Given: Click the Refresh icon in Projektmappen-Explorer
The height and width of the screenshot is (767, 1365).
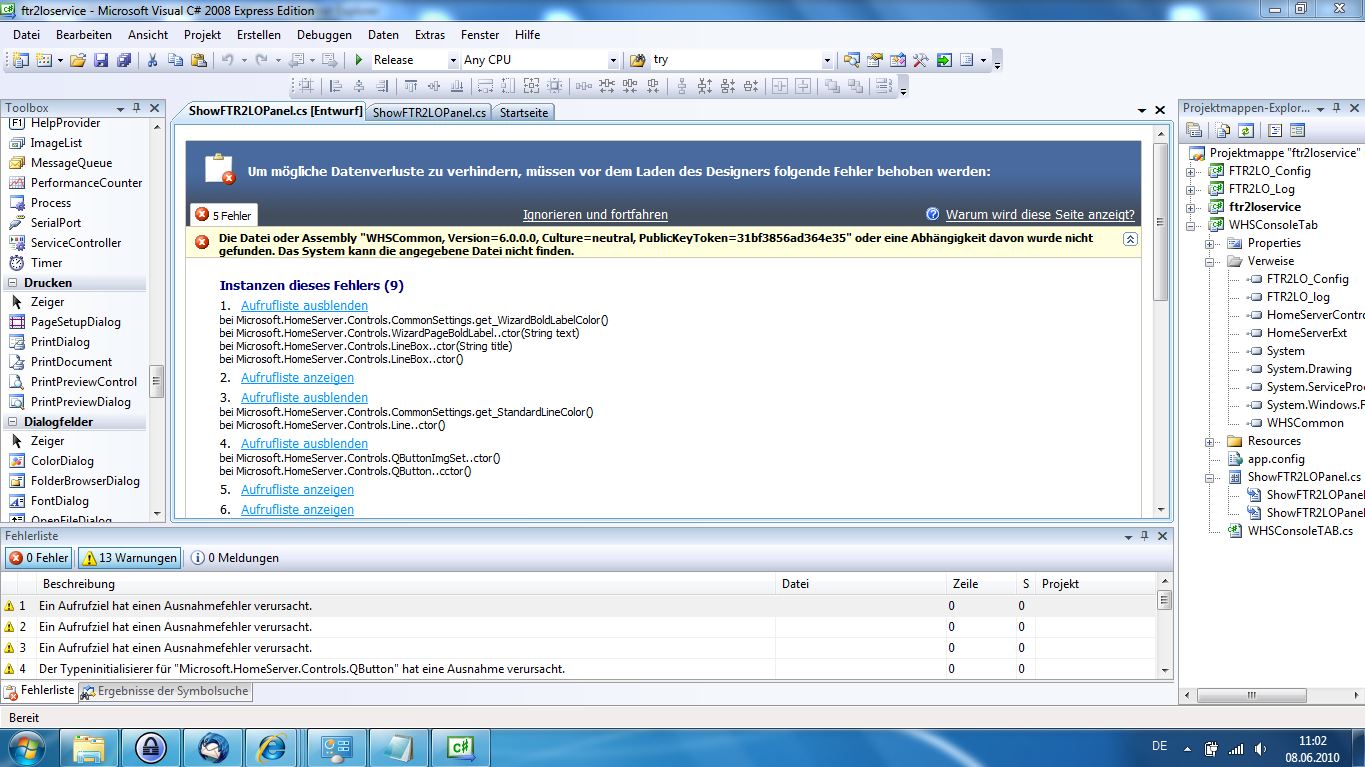Looking at the screenshot, I should pyautogui.click(x=1246, y=130).
